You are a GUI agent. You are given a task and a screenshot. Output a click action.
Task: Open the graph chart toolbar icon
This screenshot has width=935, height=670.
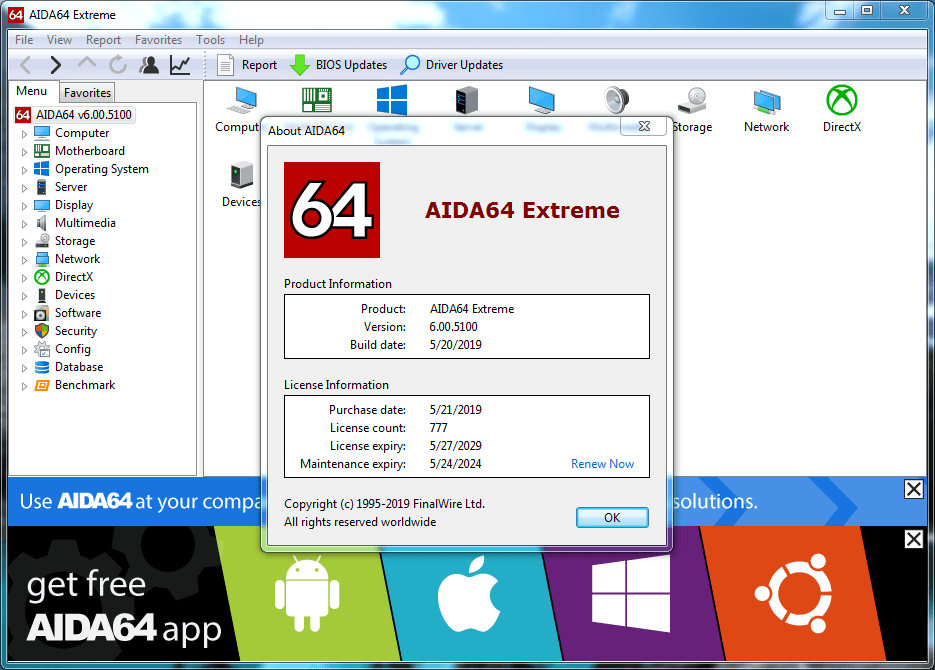click(x=180, y=65)
